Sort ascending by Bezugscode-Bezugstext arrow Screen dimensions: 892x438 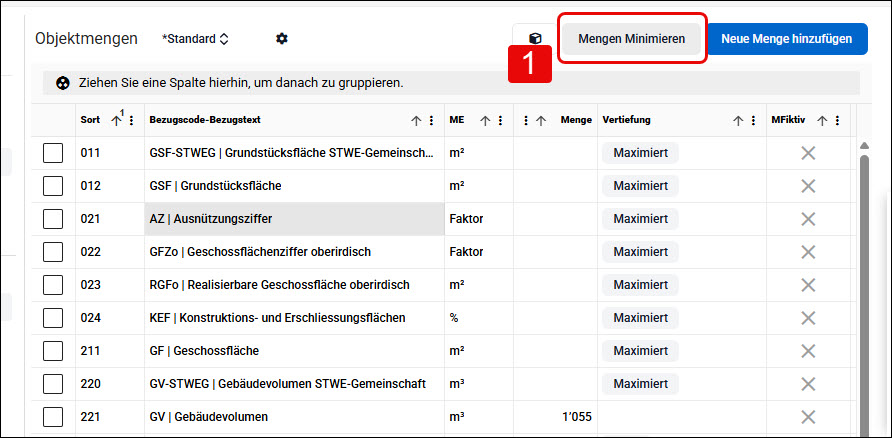pos(416,121)
